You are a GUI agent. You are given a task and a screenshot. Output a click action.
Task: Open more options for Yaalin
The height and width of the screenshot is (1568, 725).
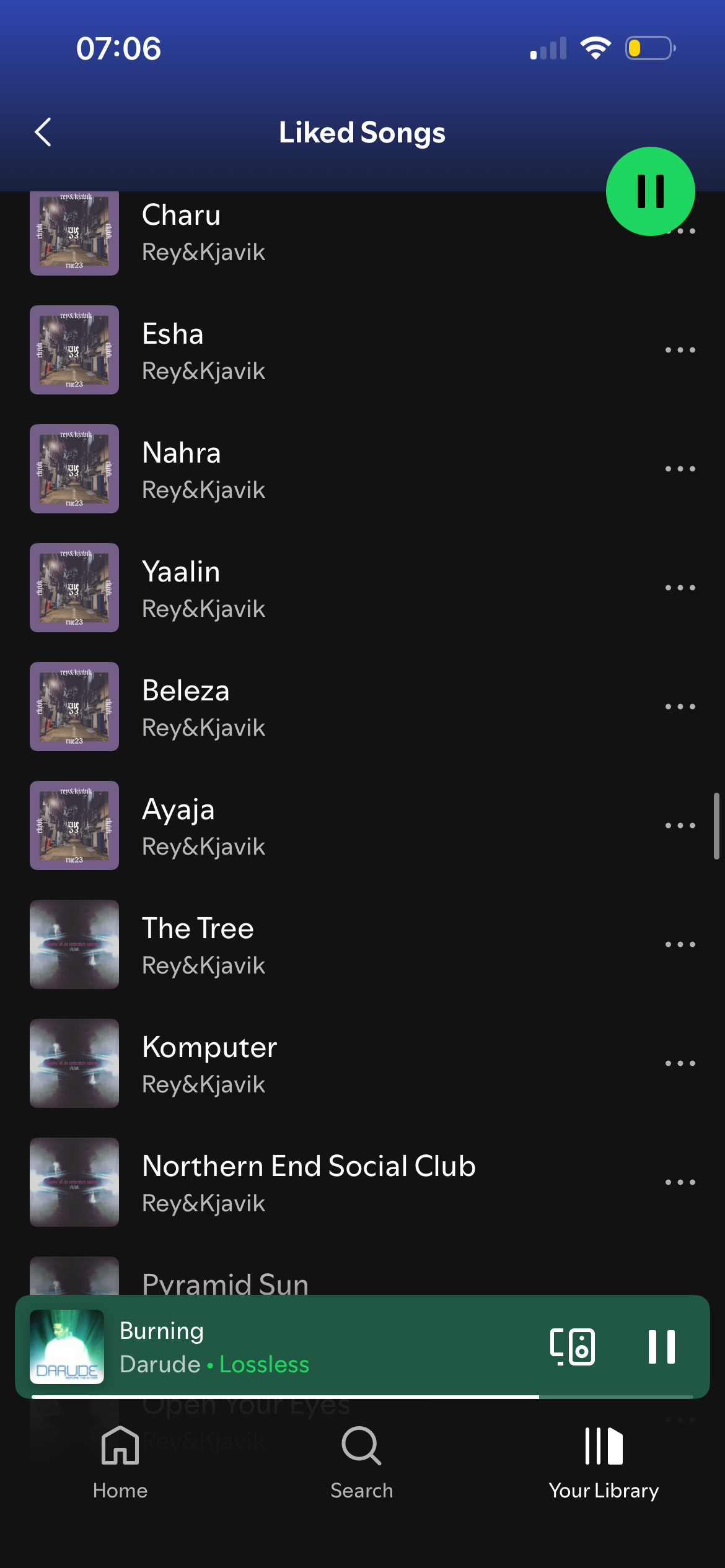(x=680, y=588)
